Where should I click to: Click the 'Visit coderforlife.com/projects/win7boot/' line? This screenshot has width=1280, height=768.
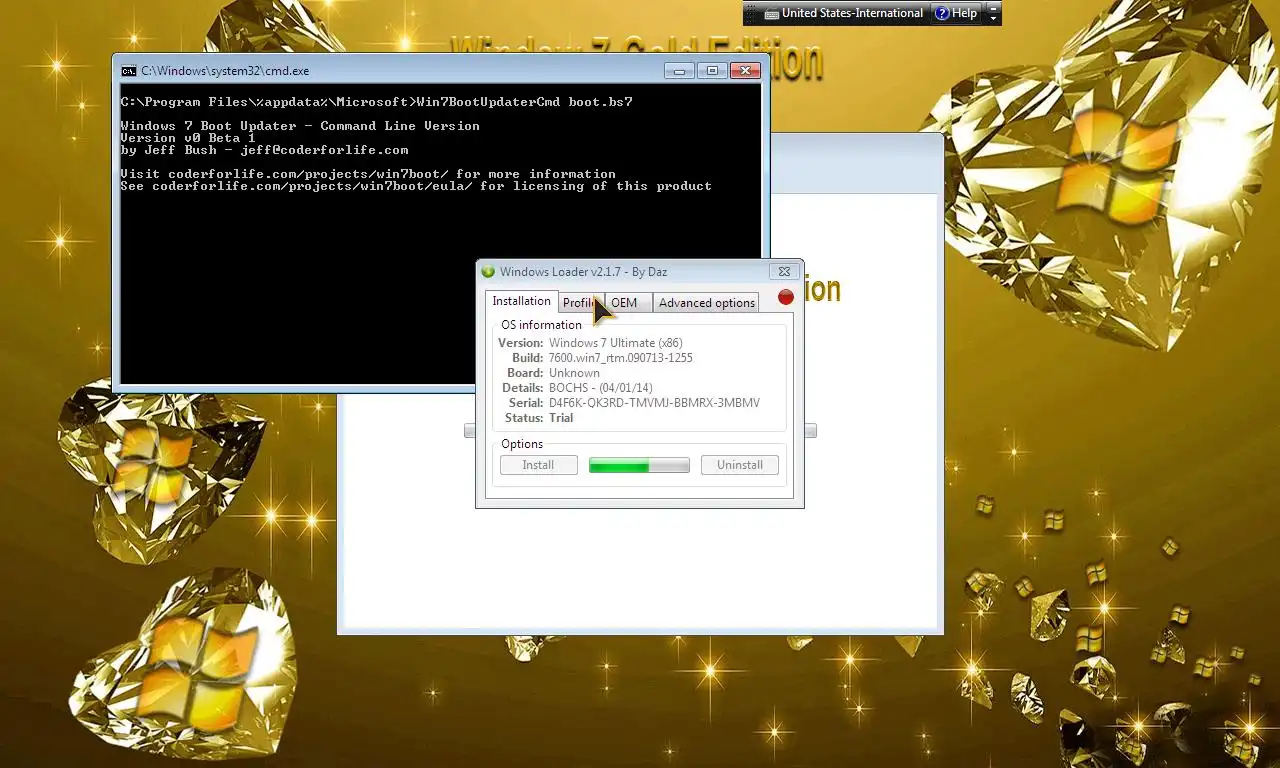(368, 174)
